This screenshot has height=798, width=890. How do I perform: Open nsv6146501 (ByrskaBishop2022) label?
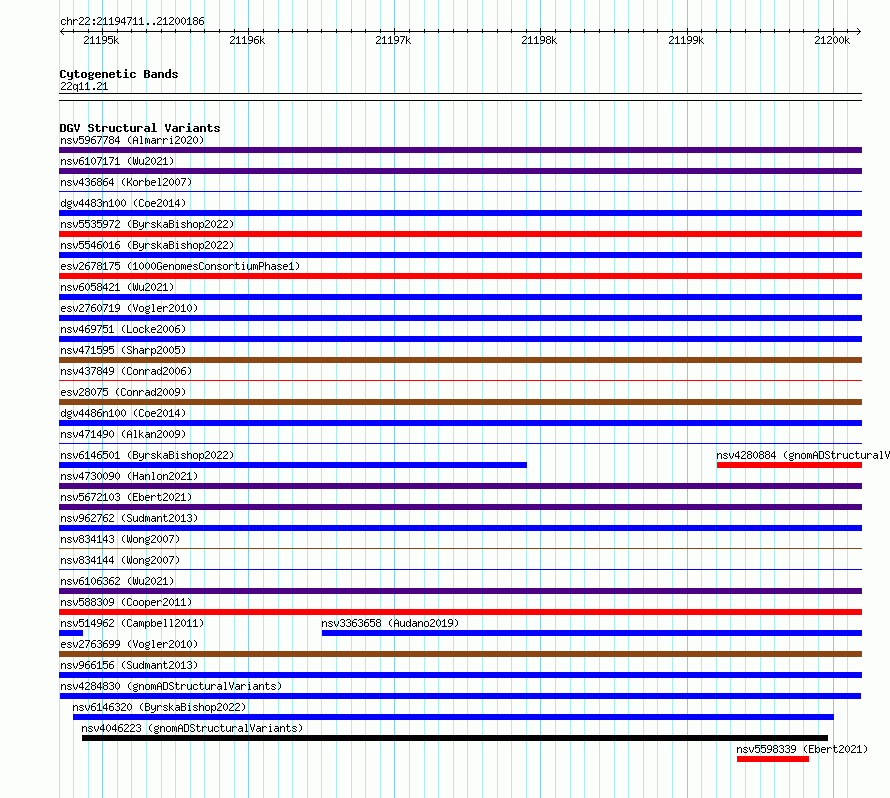pyautogui.click(x=147, y=455)
